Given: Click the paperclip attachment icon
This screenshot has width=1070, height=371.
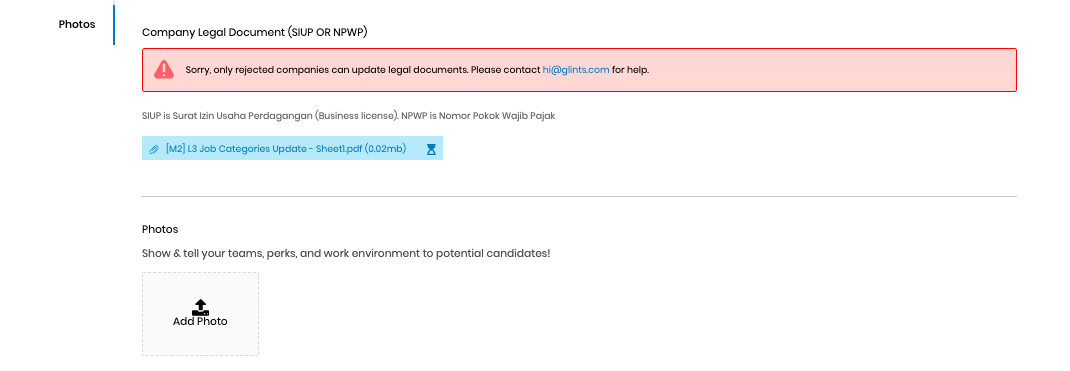Looking at the screenshot, I should click(154, 149).
